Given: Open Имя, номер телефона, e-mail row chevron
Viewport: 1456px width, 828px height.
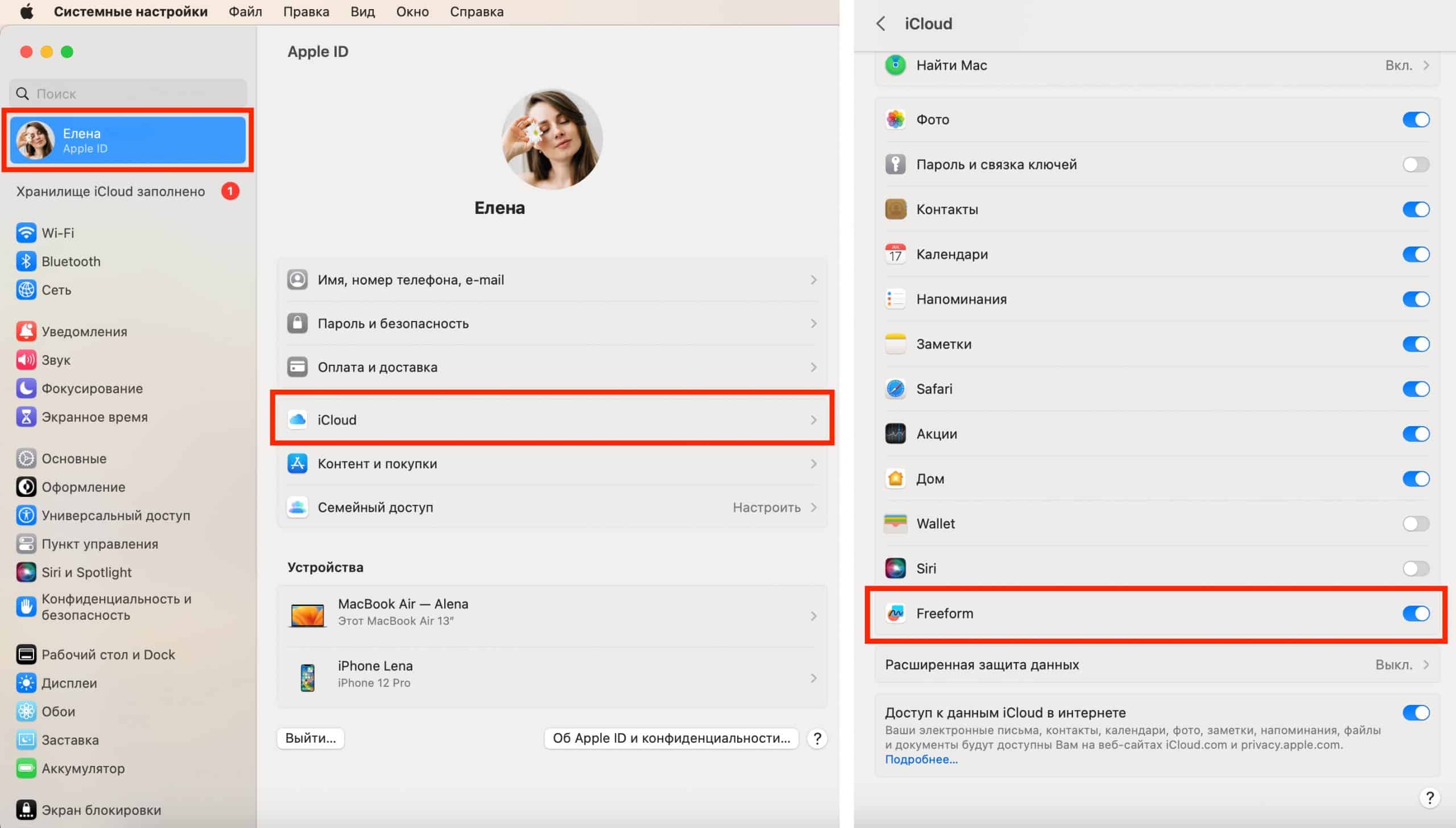Looking at the screenshot, I should (x=813, y=279).
